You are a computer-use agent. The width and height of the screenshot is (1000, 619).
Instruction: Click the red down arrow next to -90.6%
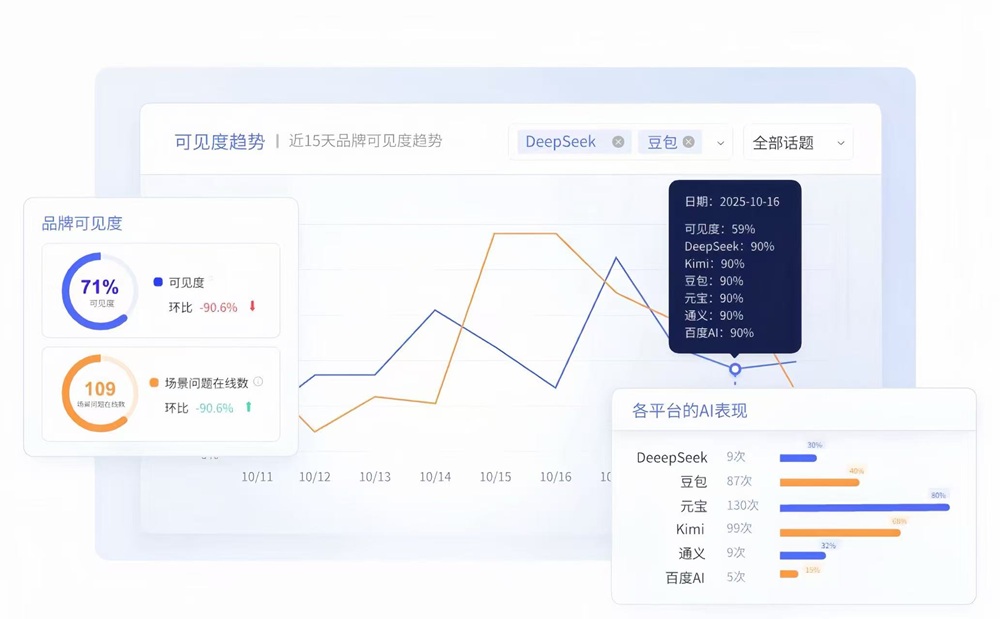[x=253, y=306]
